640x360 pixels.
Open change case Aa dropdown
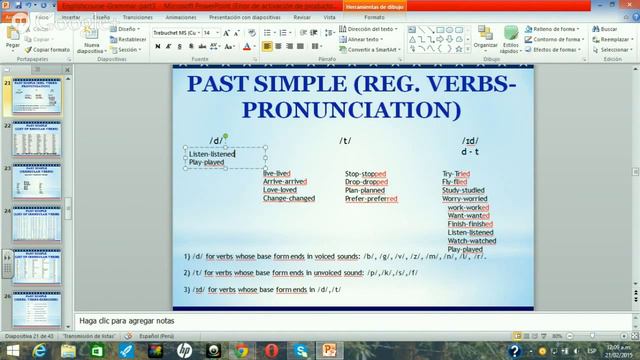(229, 47)
